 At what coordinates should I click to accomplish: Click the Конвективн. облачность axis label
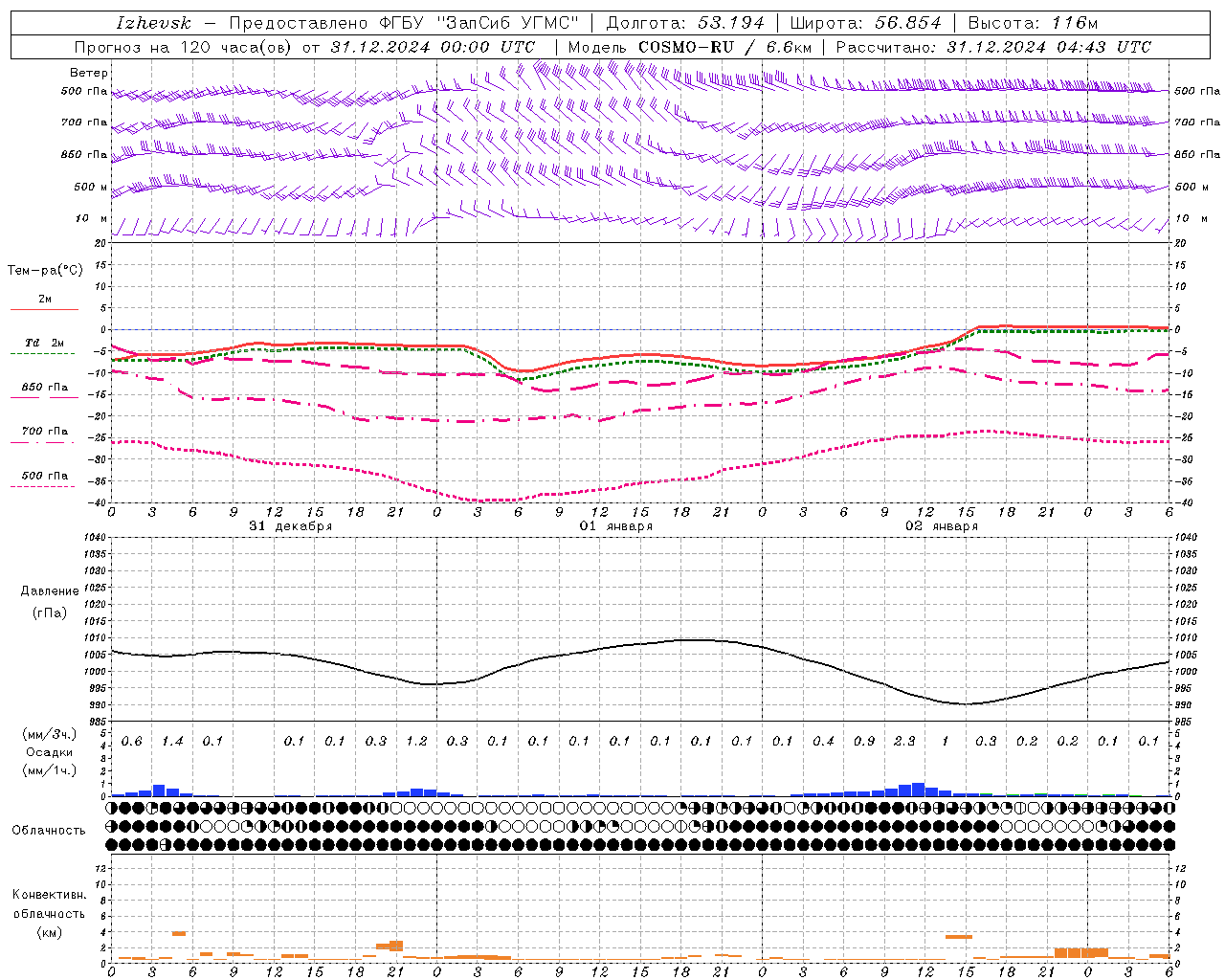[49, 913]
